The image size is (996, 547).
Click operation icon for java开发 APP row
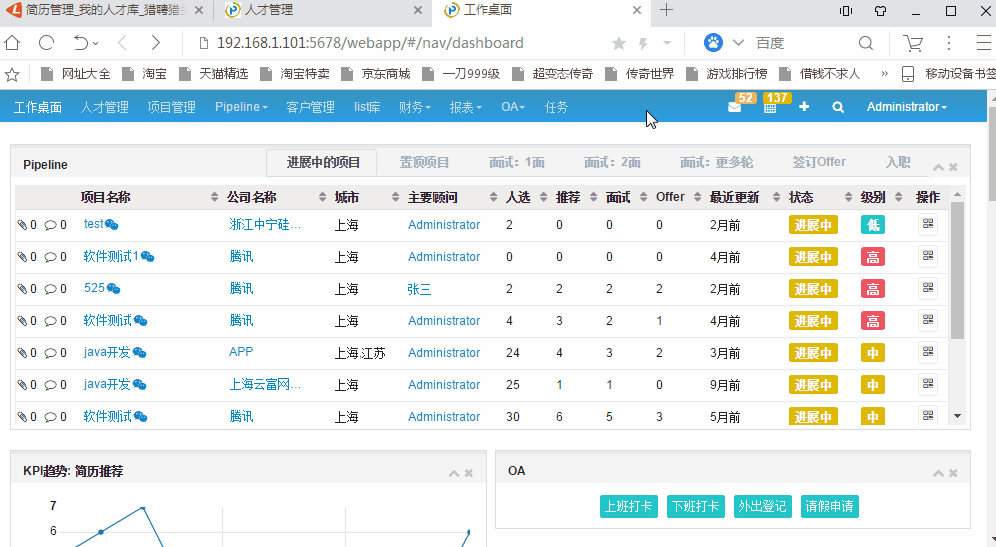point(928,351)
